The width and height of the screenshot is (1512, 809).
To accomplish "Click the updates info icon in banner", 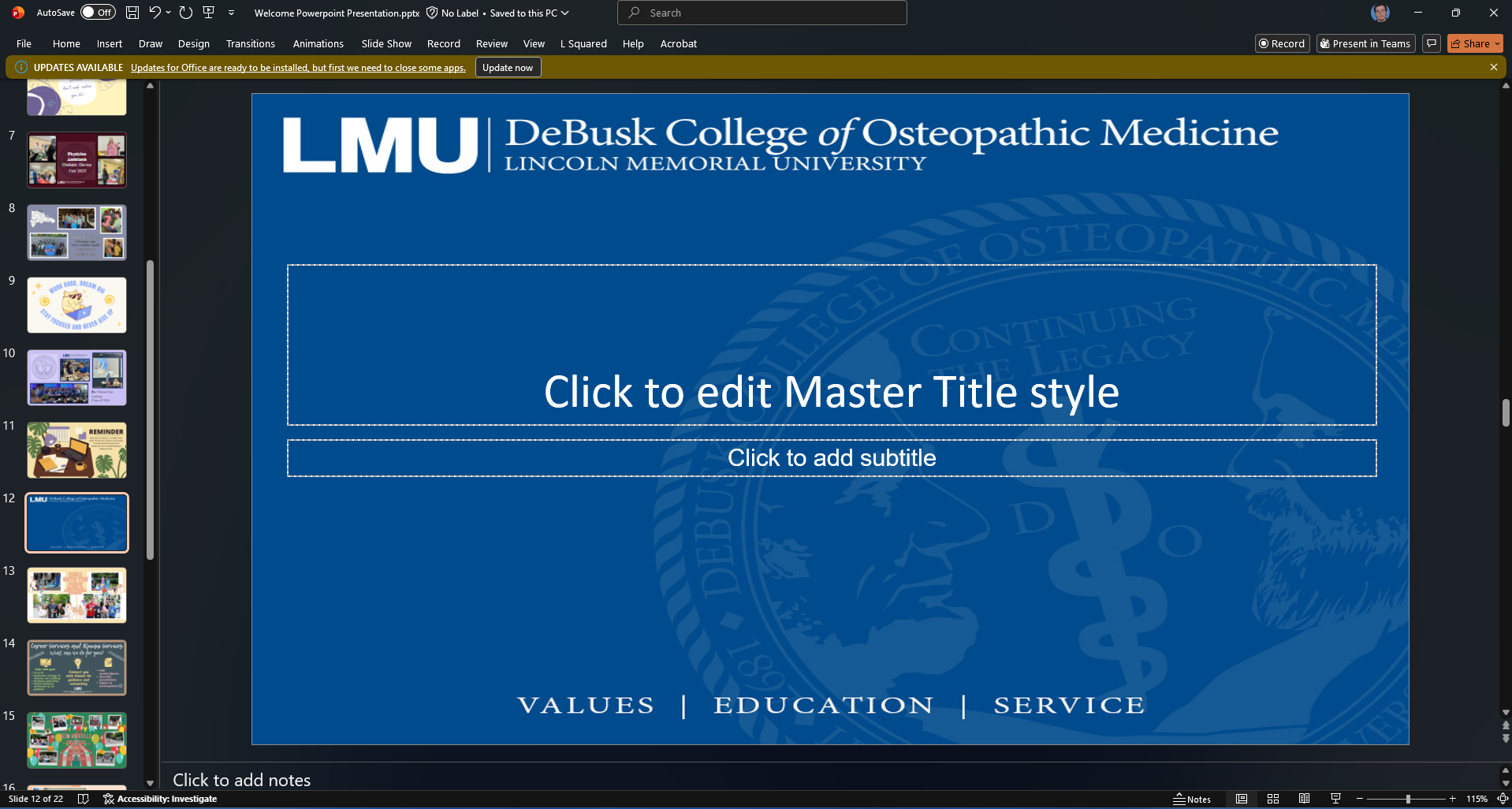I will (21, 68).
